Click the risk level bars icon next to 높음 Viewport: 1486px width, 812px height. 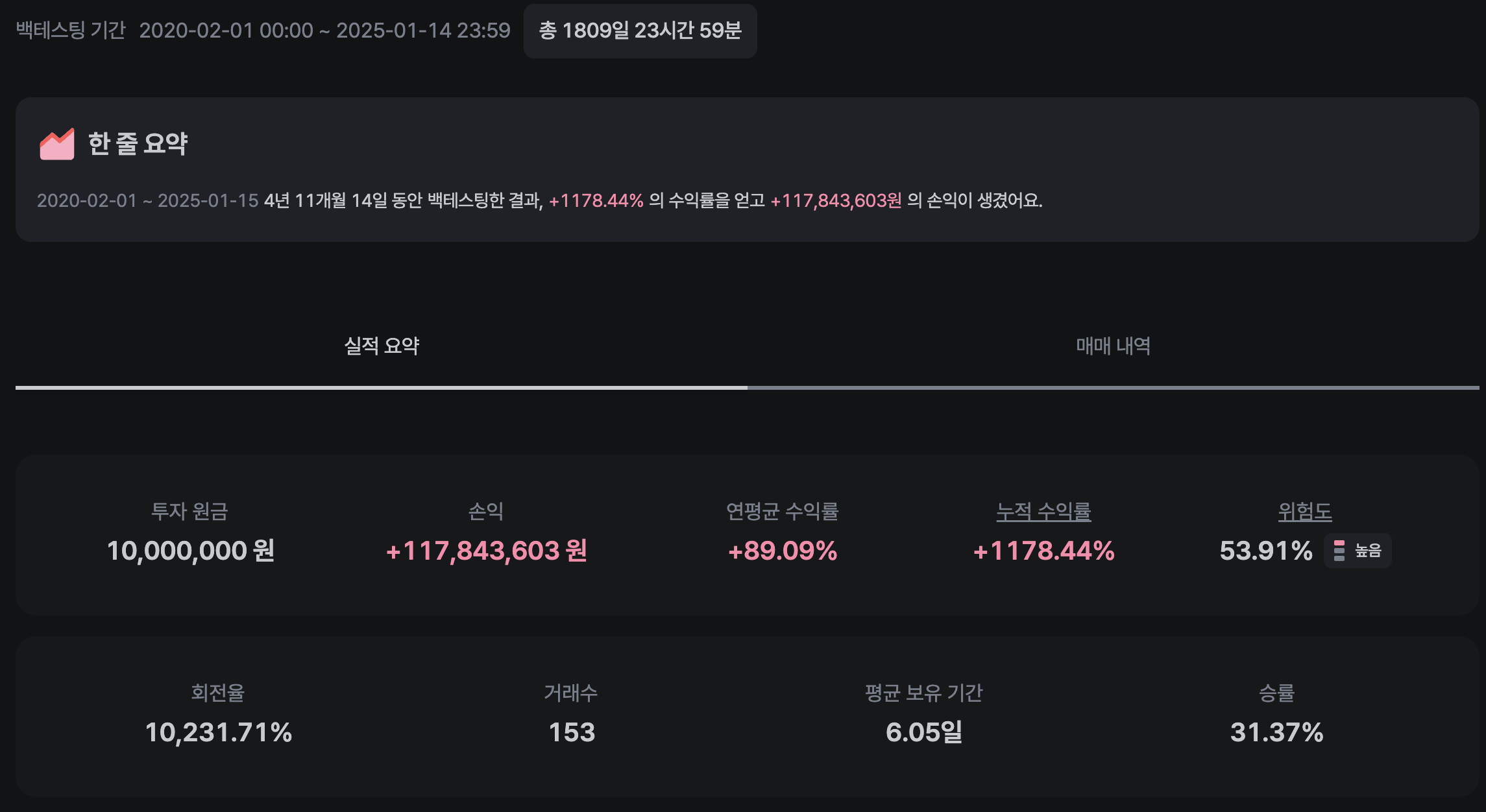point(1339,551)
